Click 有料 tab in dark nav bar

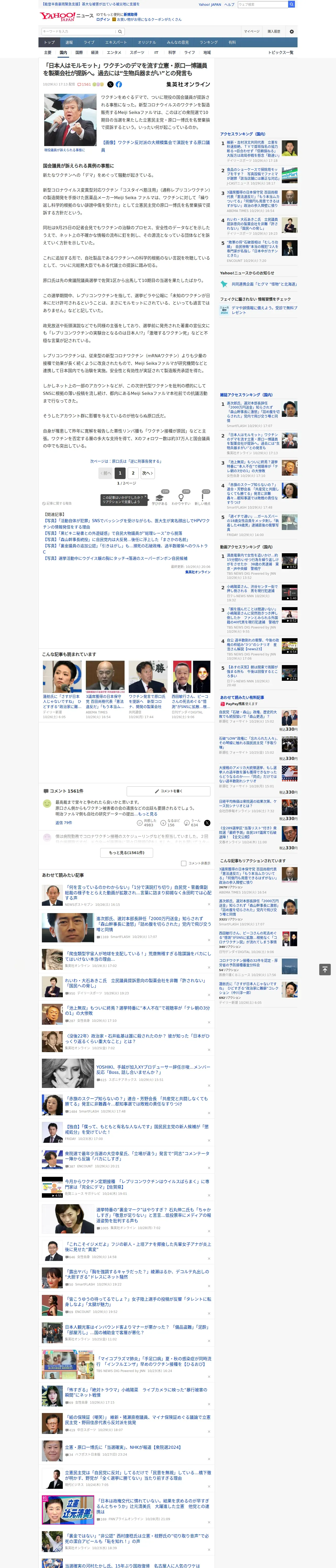[x=232, y=42]
